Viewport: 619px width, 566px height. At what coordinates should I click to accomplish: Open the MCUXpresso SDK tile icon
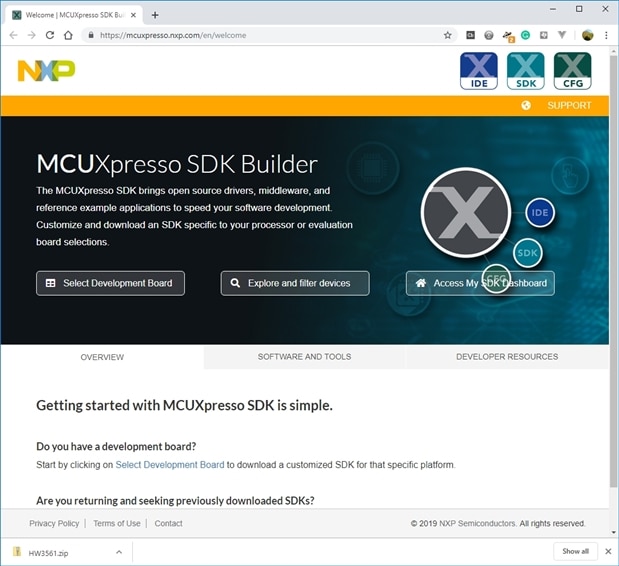(525, 71)
